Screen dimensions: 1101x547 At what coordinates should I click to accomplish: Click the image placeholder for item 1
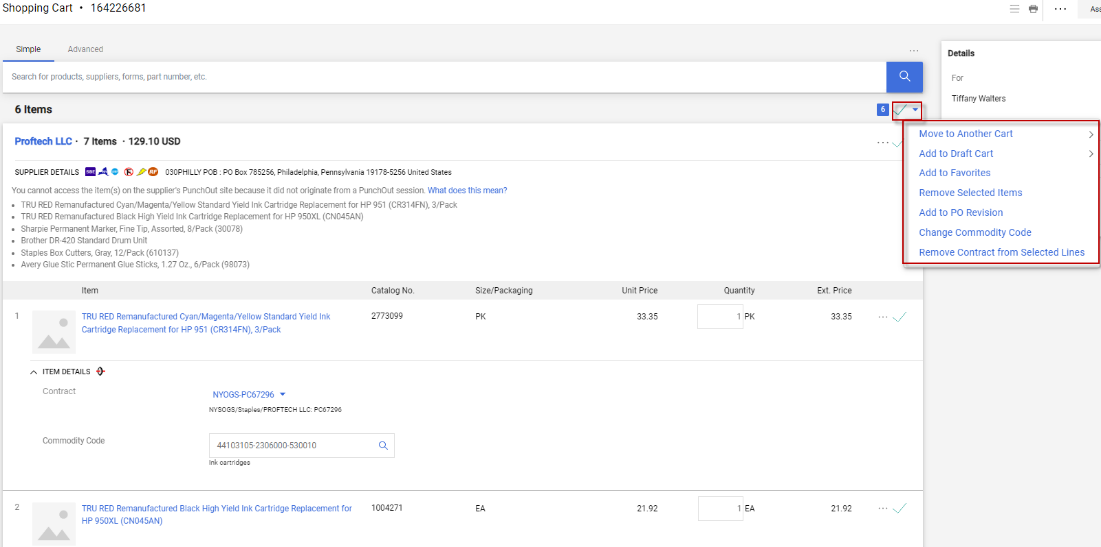(54, 331)
